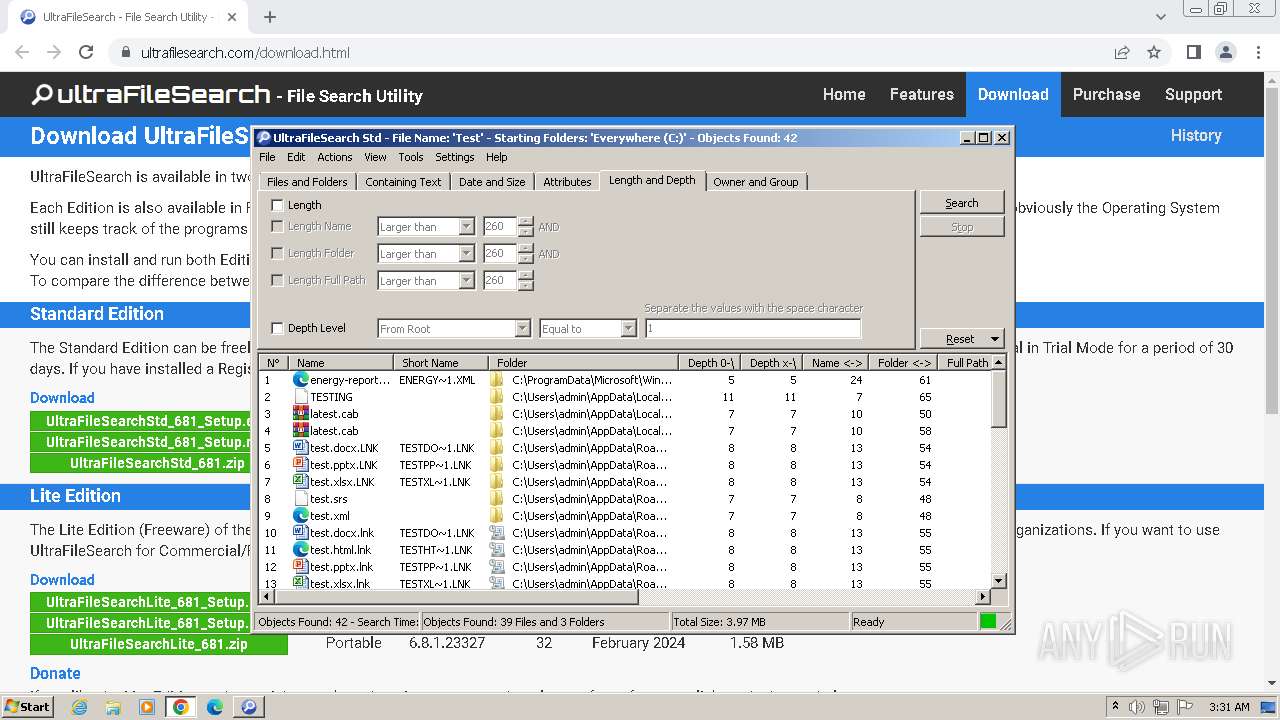Download UltraFileSearchStd_681.zip
This screenshot has height=720, width=1280.
click(158, 463)
